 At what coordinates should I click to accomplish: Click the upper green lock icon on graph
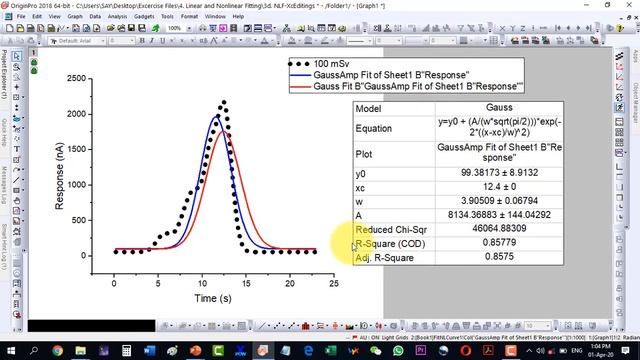[x=34, y=62]
